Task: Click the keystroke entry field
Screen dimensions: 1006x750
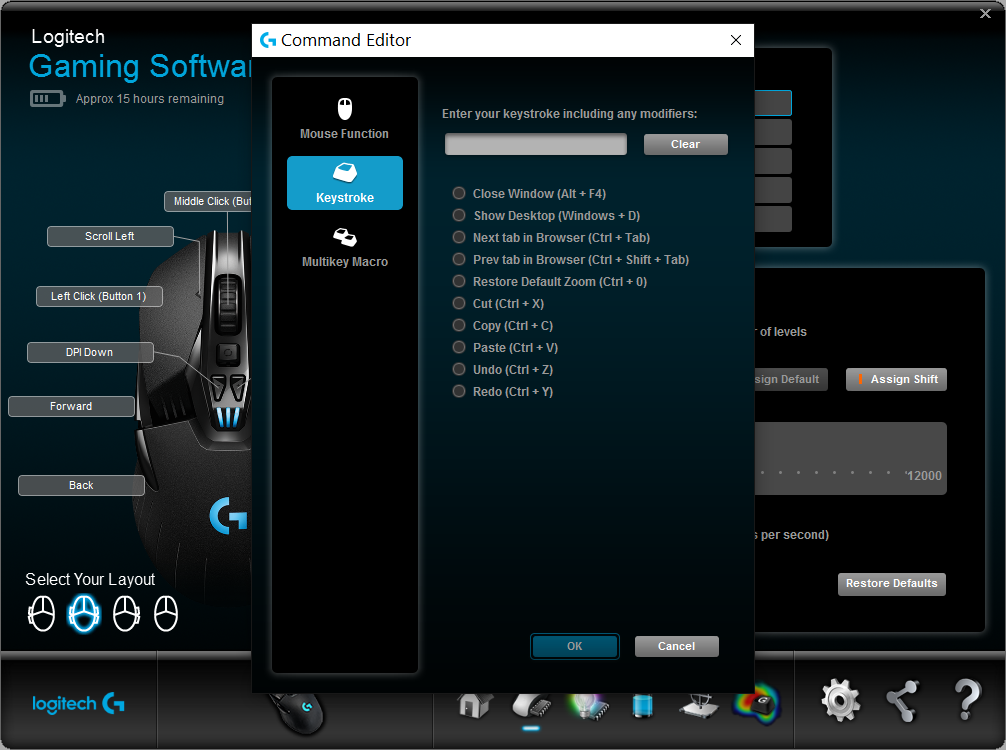Action: (x=536, y=144)
